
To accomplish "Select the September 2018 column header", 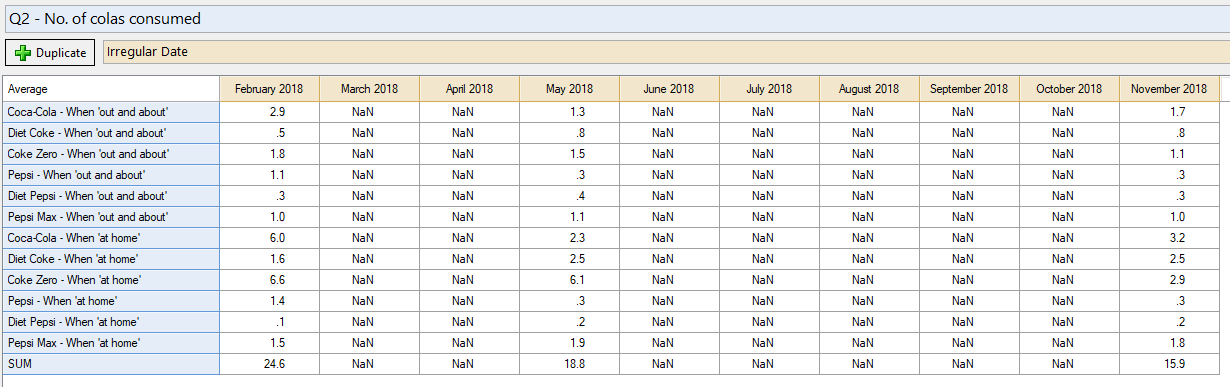I will point(969,89).
